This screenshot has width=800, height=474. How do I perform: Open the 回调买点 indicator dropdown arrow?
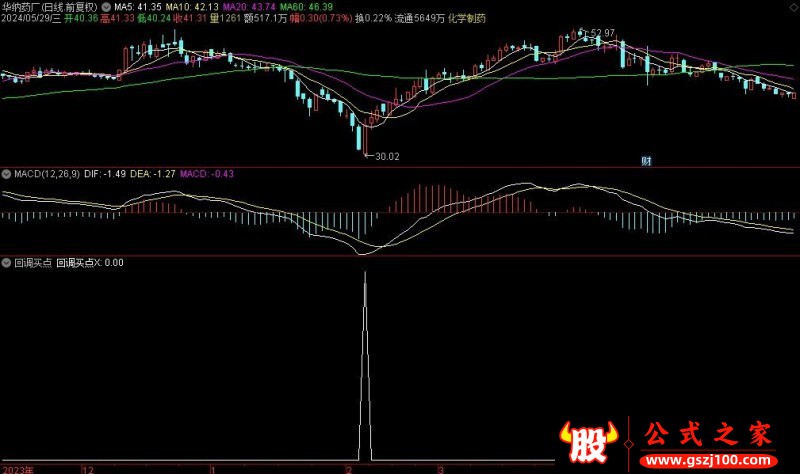click(x=7, y=262)
